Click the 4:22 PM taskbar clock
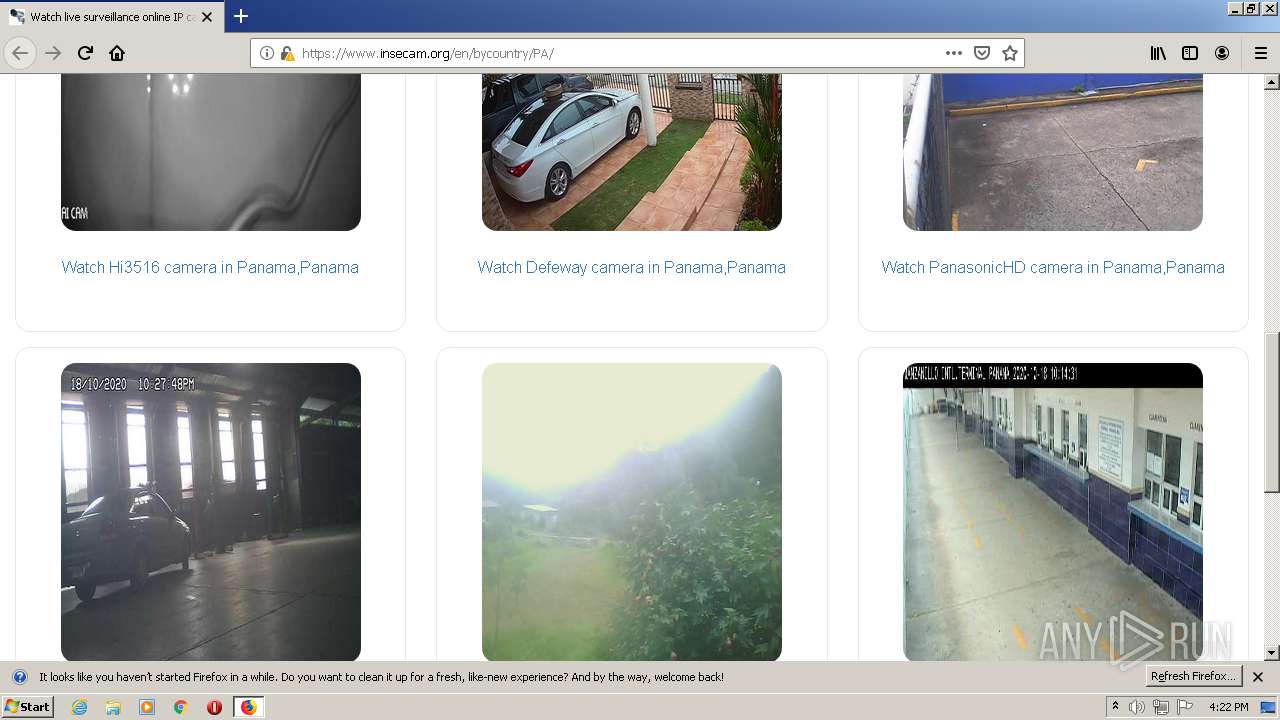 tap(1229, 707)
